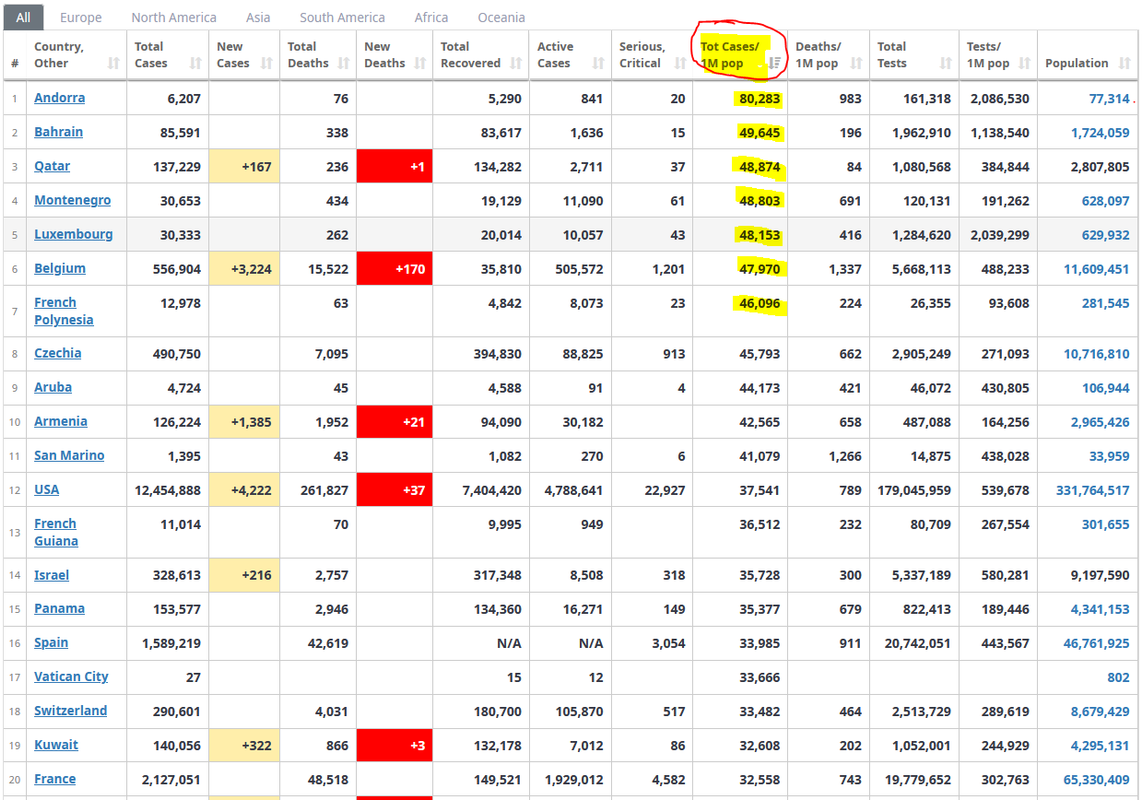Open the Qatar country link
Viewport: 1143px width, 800px height.
pyautogui.click(x=52, y=166)
